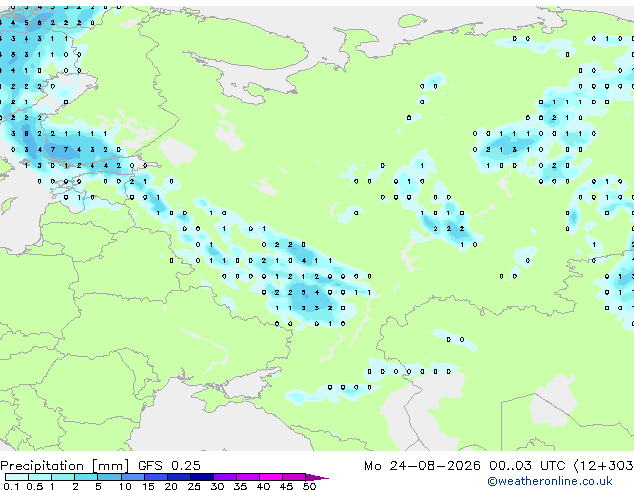Click the '45' legend scale label
634x490 pixels.
[x=286, y=486]
